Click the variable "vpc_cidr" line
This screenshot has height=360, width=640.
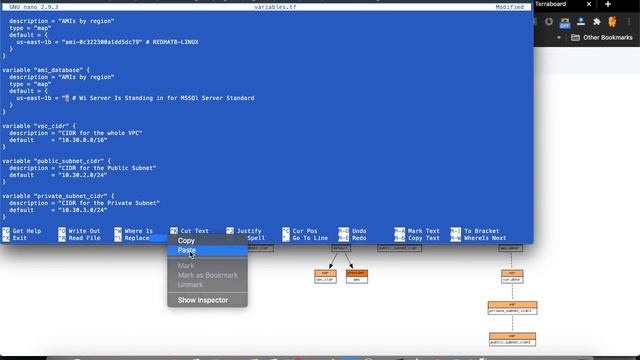pyautogui.click(x=39, y=126)
